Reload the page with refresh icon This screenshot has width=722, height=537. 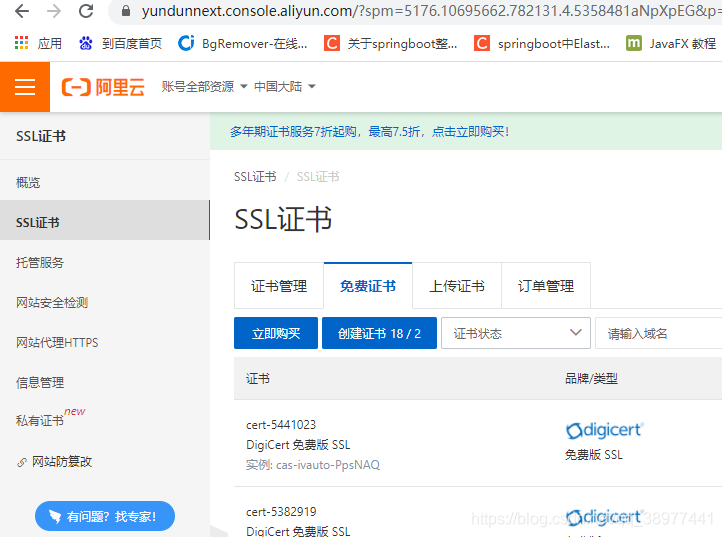point(86,11)
